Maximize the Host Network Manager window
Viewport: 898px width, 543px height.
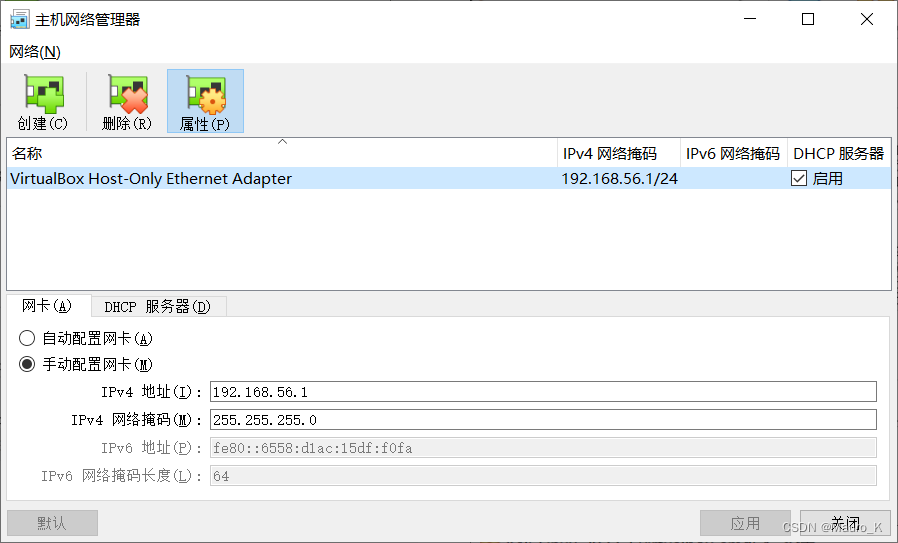click(808, 19)
